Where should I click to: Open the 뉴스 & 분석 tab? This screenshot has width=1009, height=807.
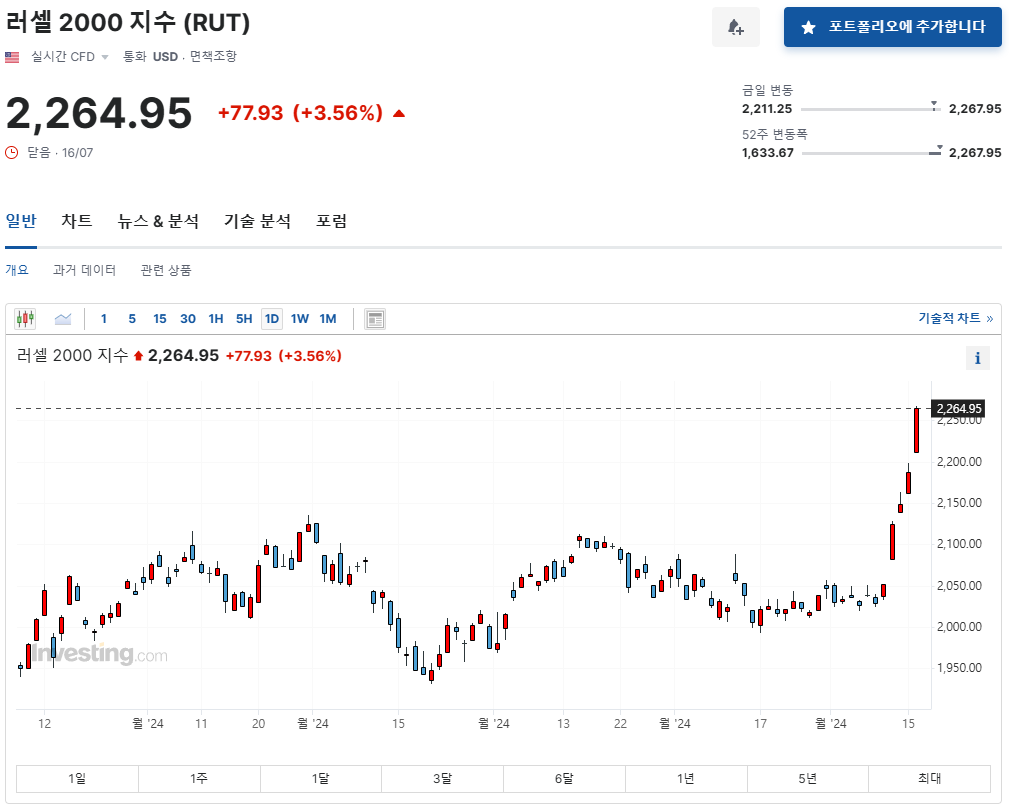pos(158,221)
